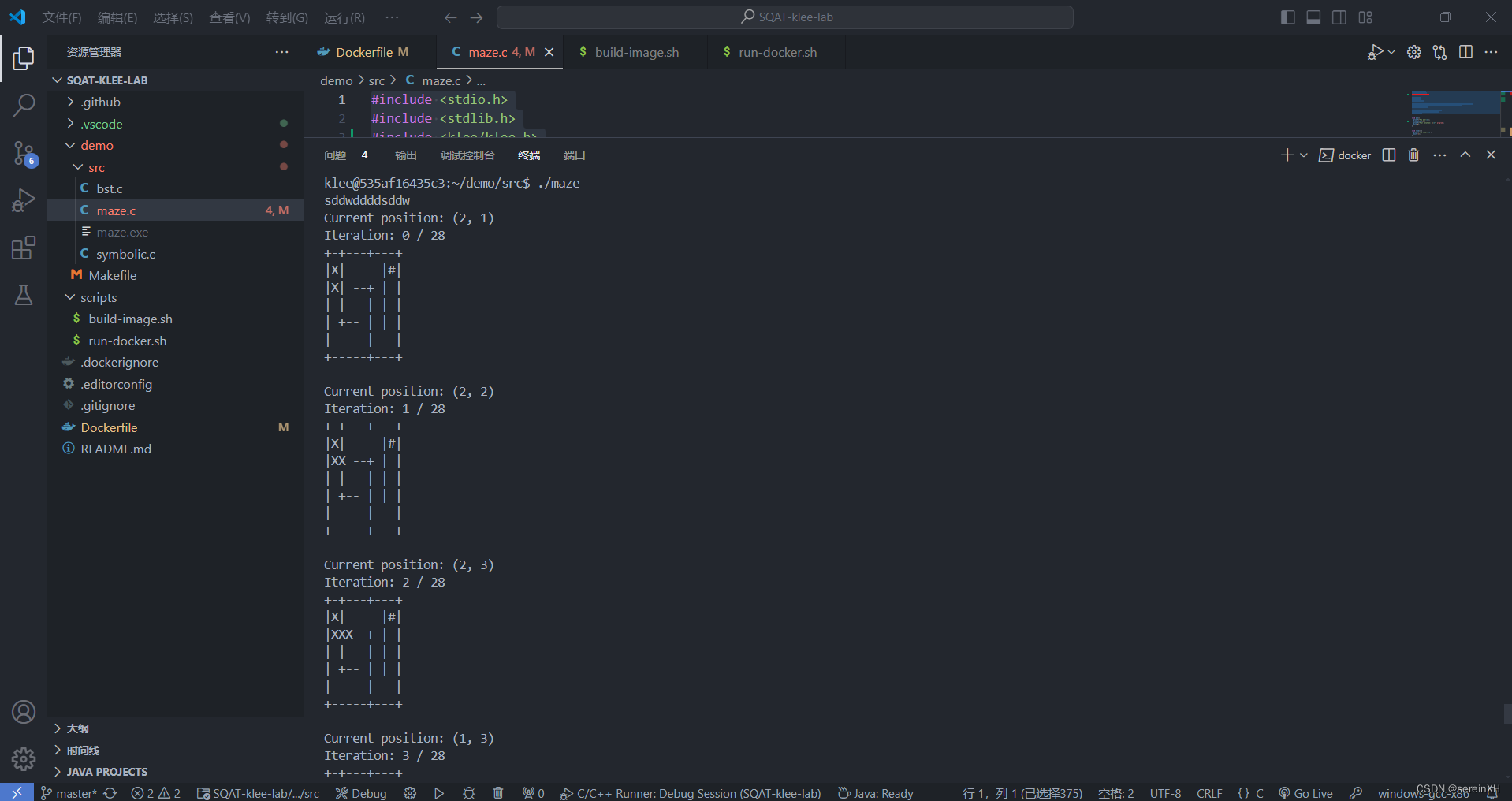The width and height of the screenshot is (1512, 801).
Task: Split the editor to the right
Action: [1465, 52]
